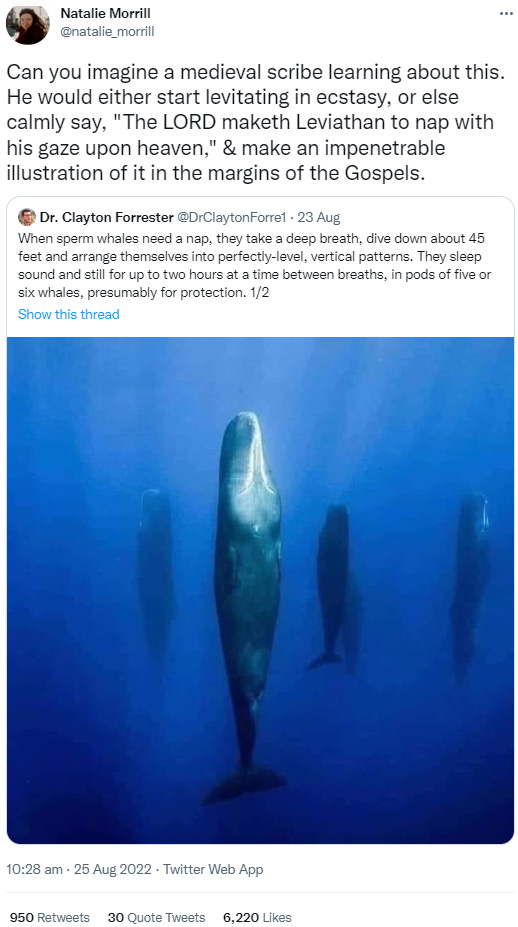This screenshot has width=518, height=927.
Task: Click the Twitter Web App source link
Action: coord(213,869)
